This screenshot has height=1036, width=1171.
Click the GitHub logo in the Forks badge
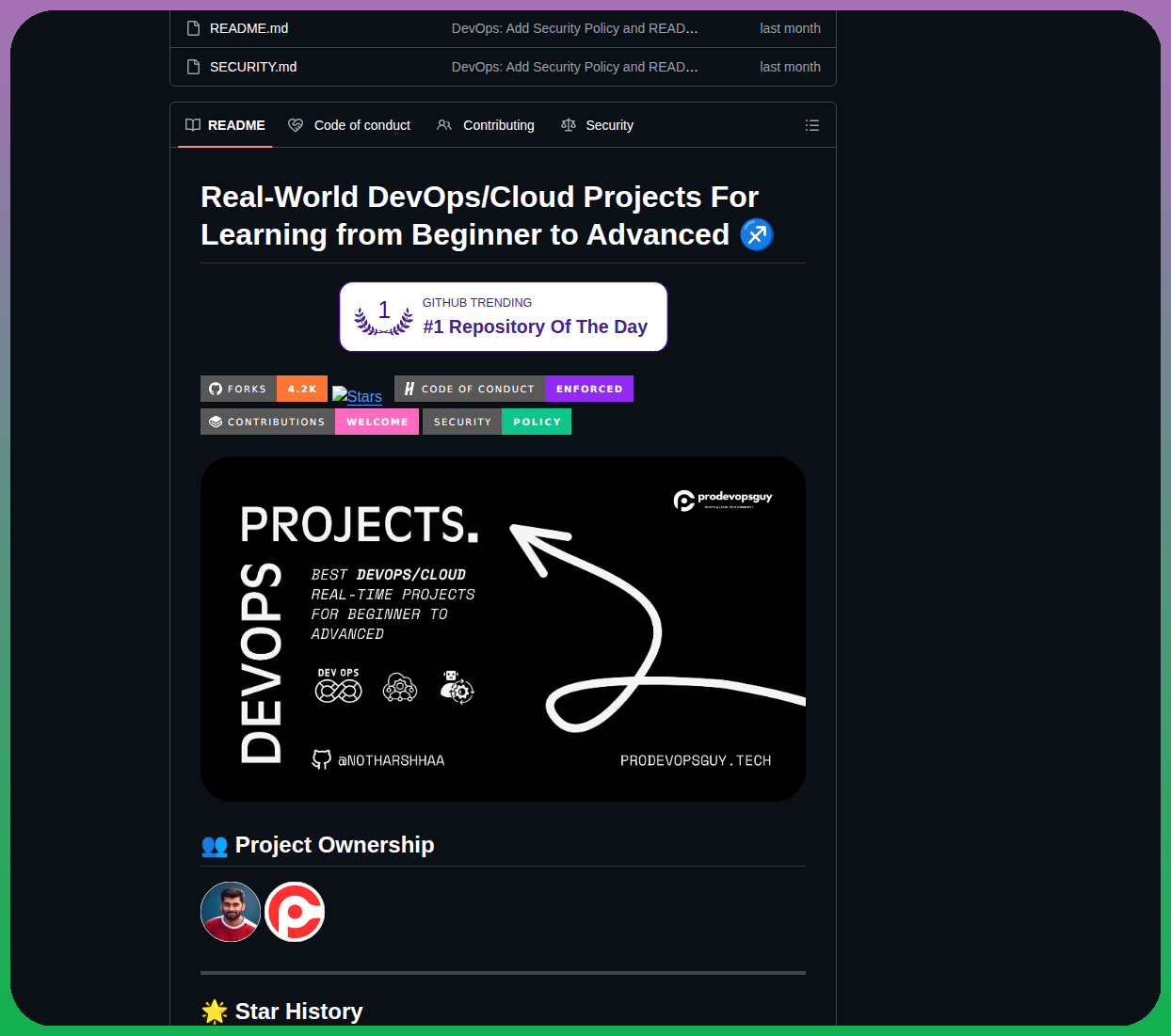(216, 389)
